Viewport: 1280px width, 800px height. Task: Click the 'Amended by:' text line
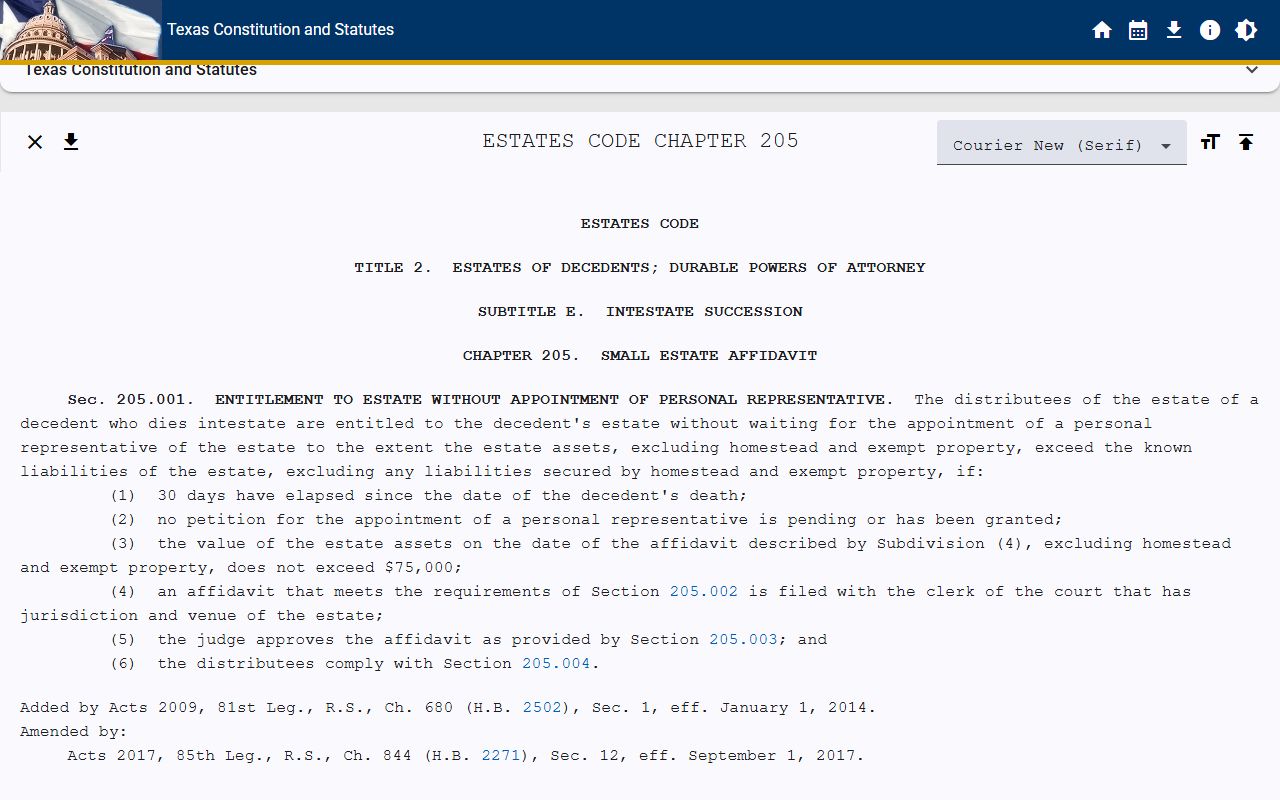(74, 731)
